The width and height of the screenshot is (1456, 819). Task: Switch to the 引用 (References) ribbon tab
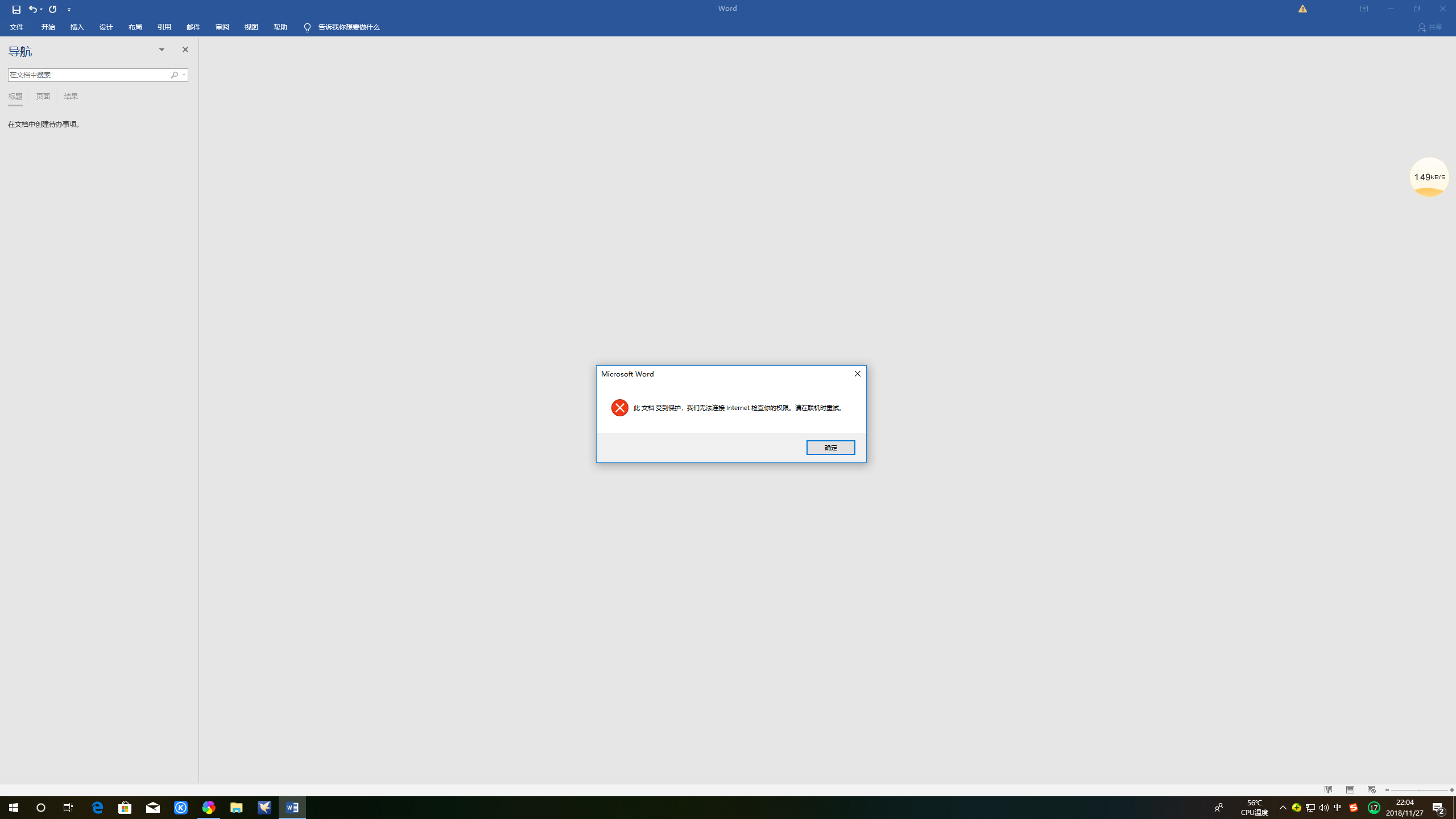coord(164,27)
